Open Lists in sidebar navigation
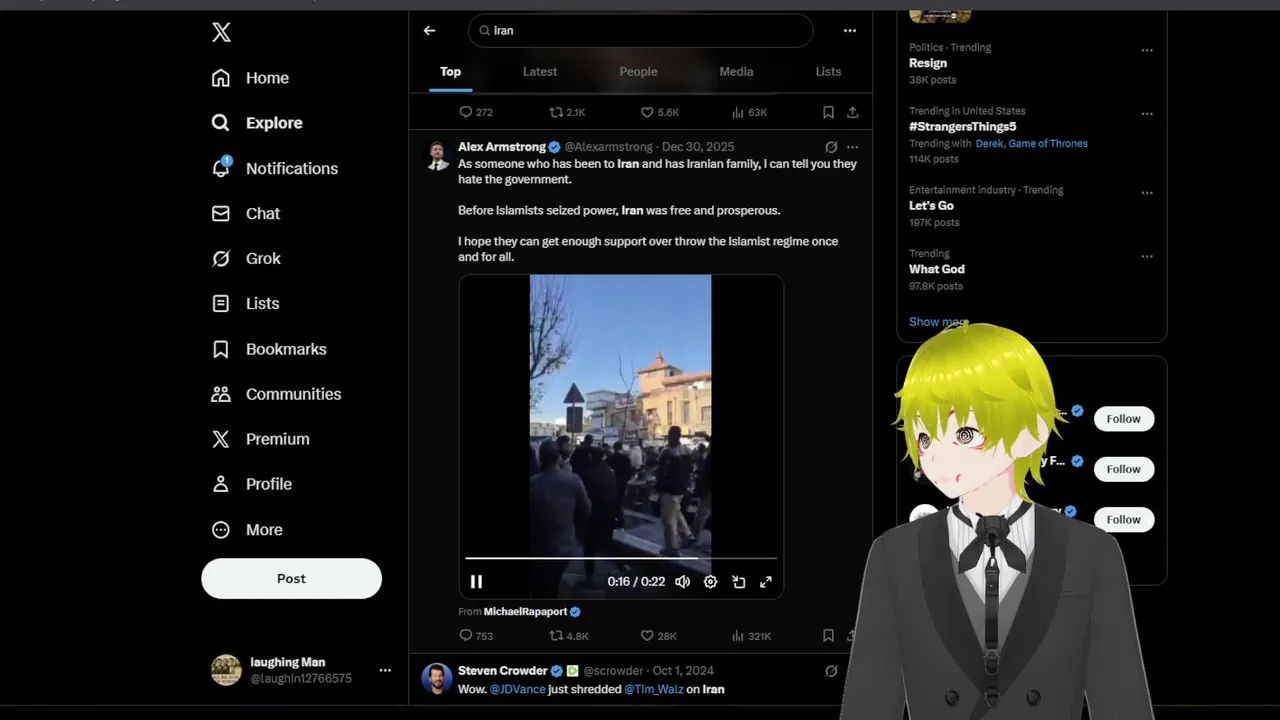 click(x=246, y=303)
